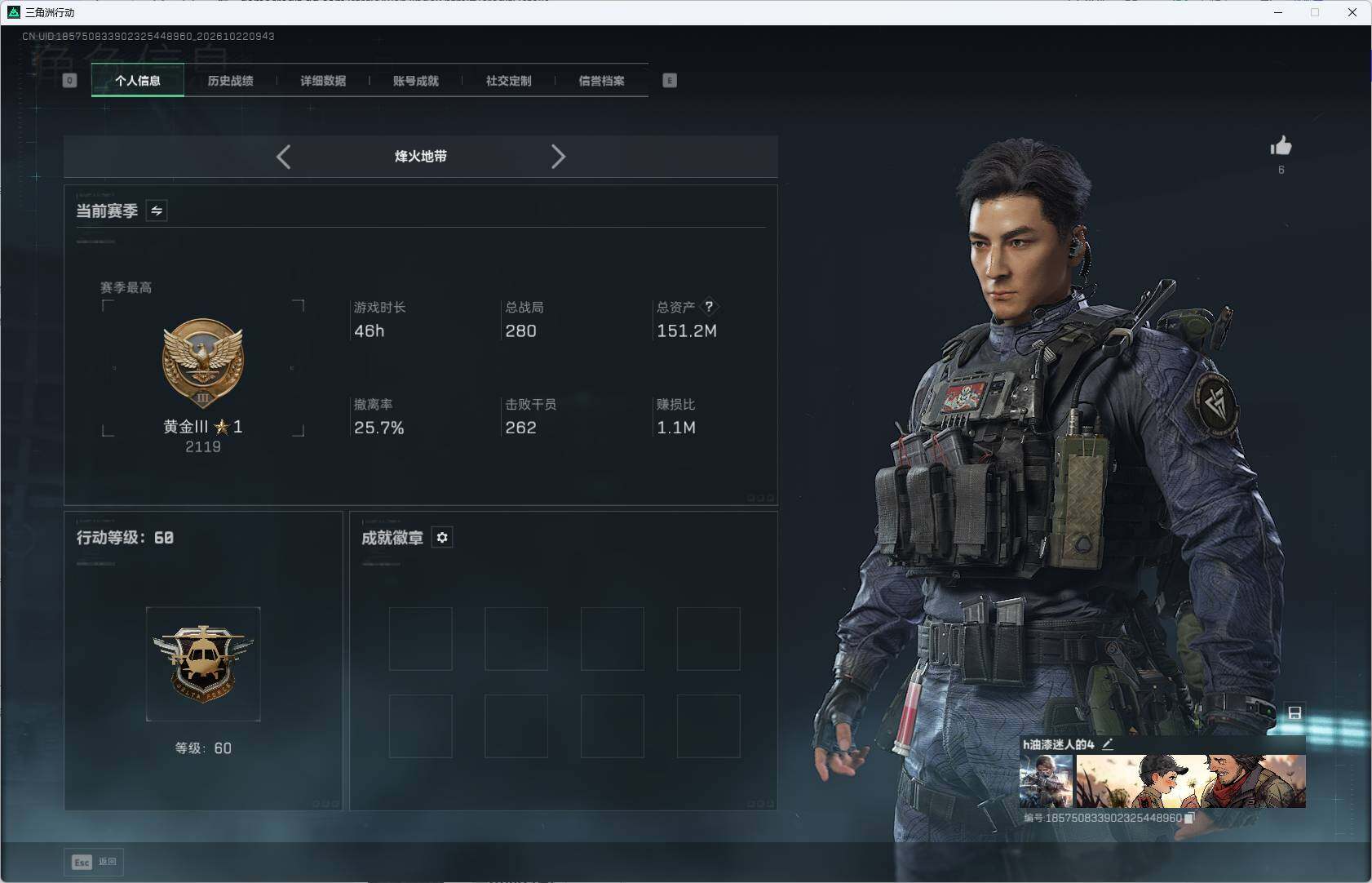Click the 总战局 value 280

521,331
